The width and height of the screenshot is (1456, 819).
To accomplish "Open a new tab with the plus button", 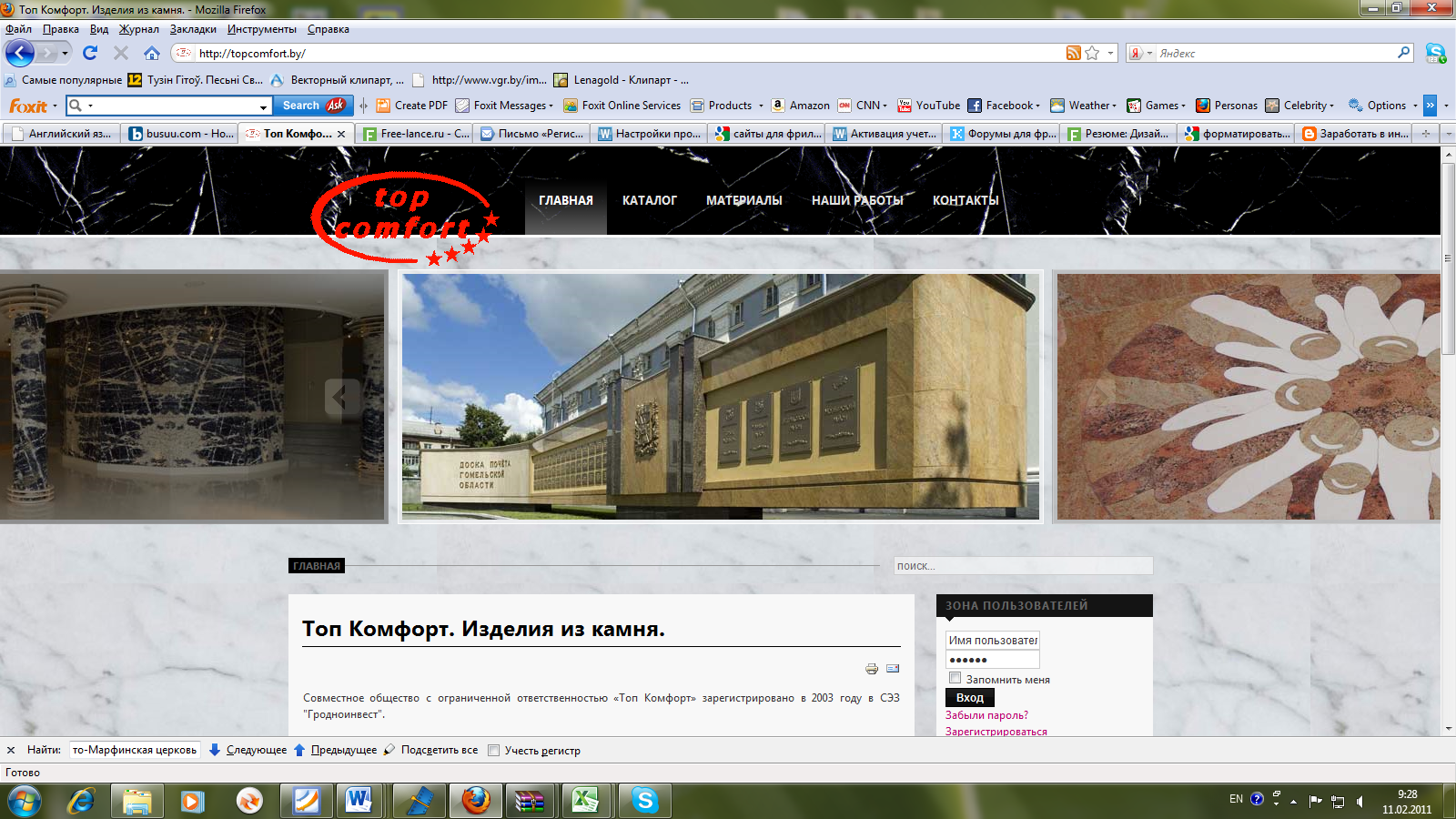I will [1426, 134].
